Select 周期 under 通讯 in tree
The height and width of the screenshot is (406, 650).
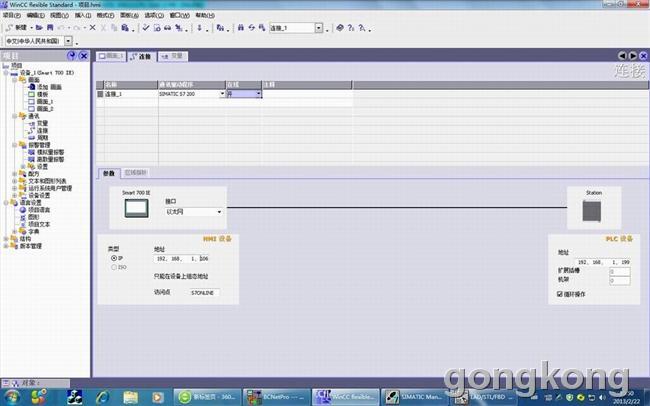coord(42,138)
